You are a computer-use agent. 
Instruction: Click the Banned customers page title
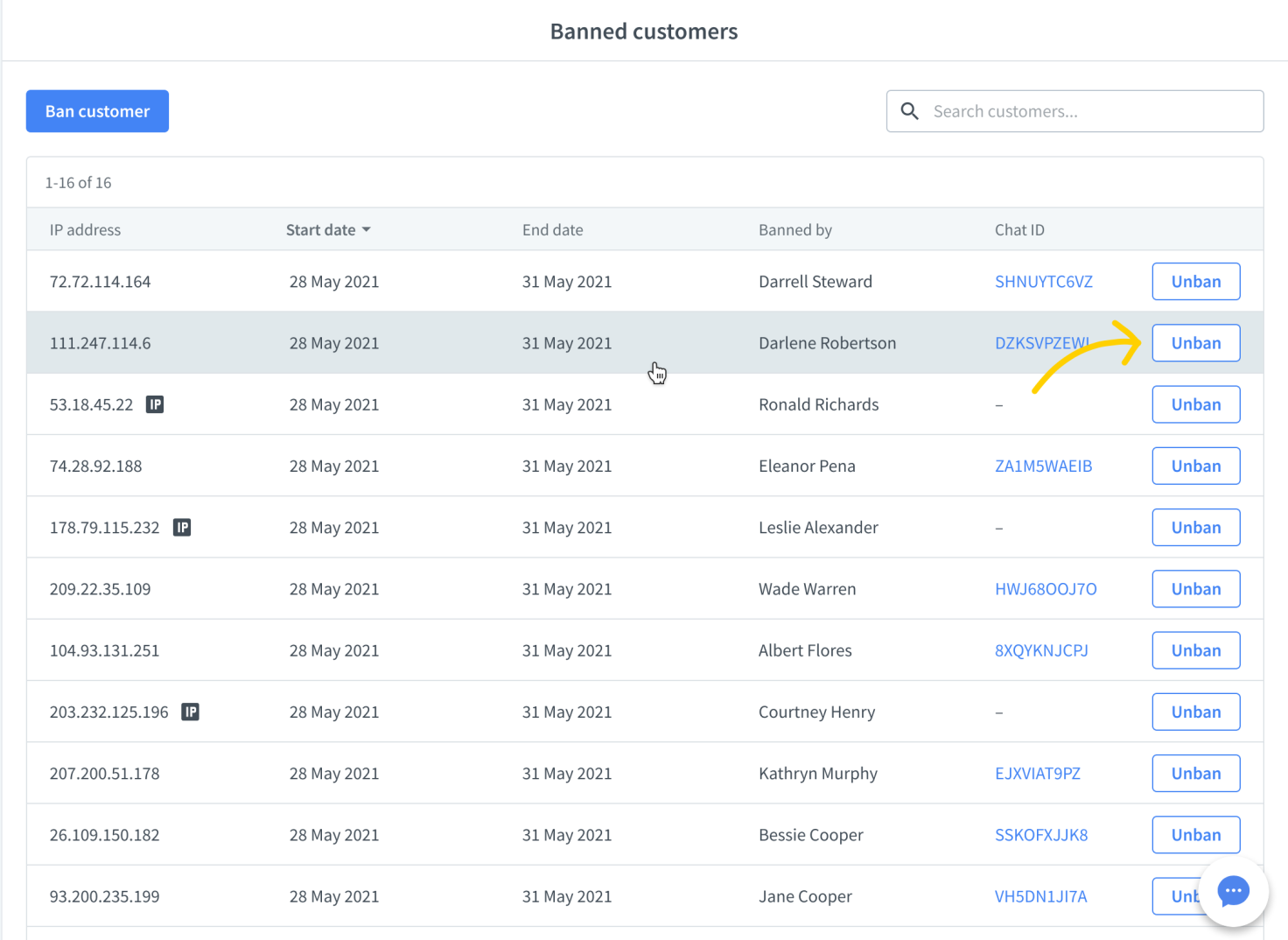(644, 32)
